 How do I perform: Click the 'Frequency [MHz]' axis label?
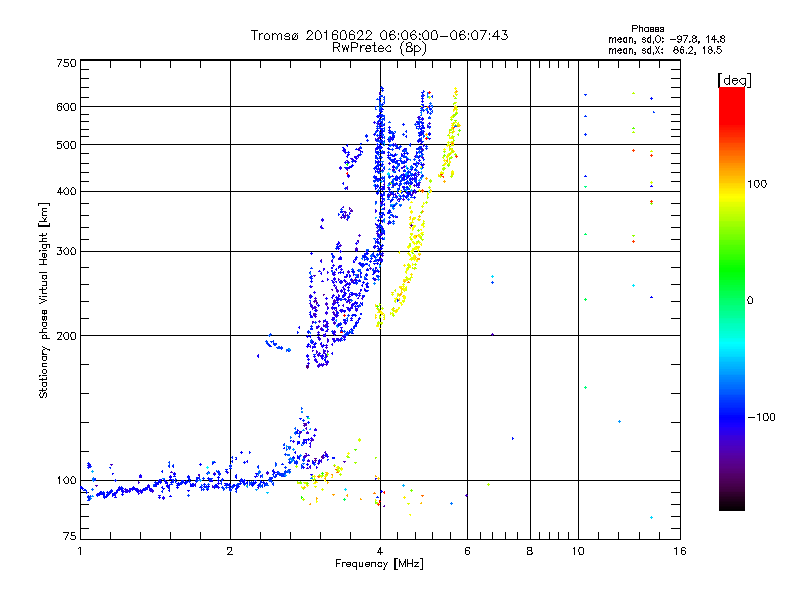click(x=379, y=564)
